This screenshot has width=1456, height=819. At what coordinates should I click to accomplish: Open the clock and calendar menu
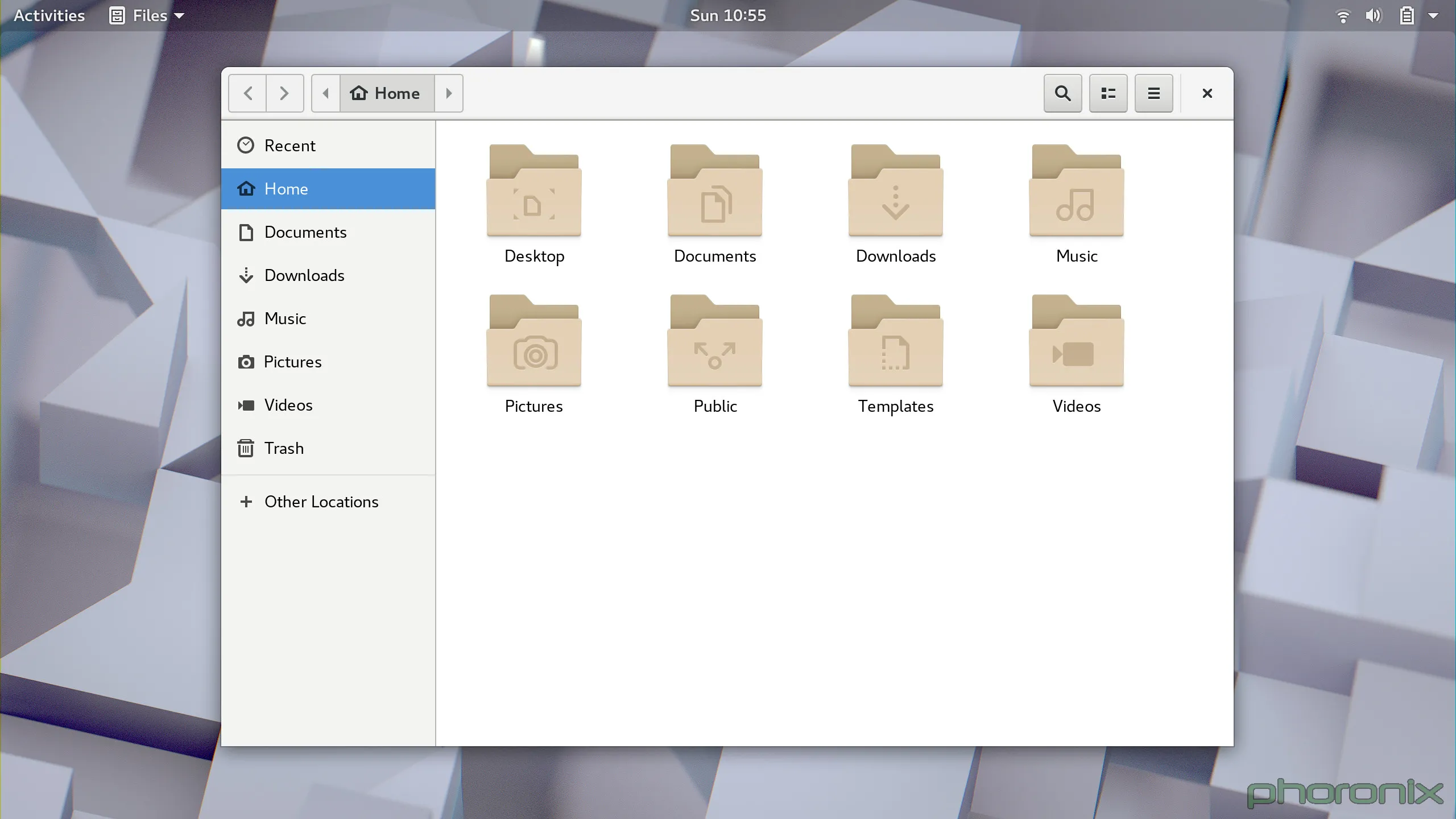click(x=727, y=15)
